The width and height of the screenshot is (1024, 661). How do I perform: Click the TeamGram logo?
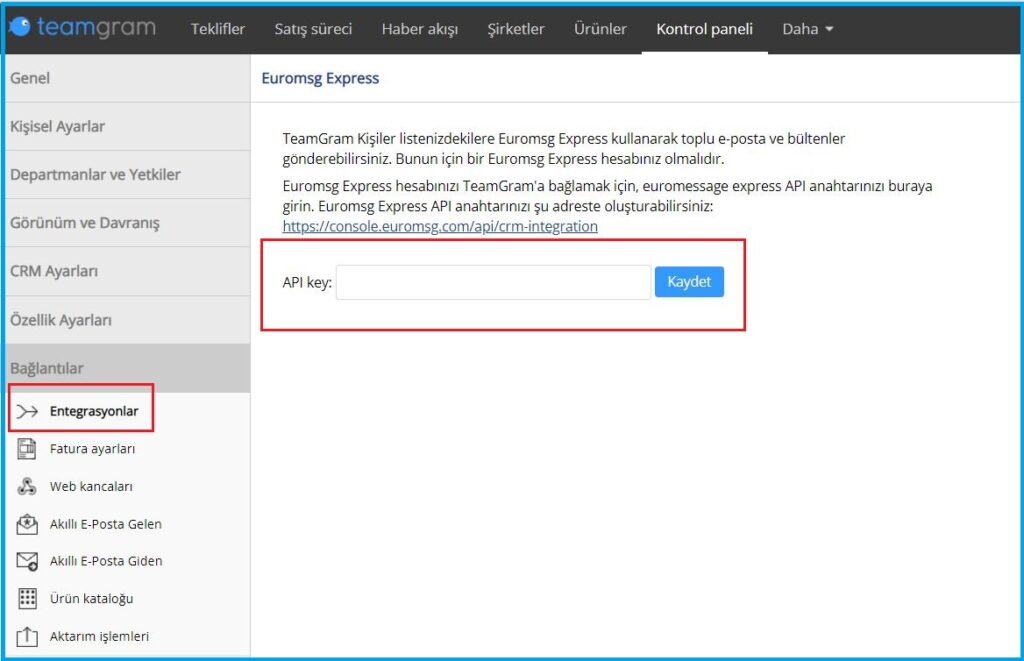(x=82, y=27)
